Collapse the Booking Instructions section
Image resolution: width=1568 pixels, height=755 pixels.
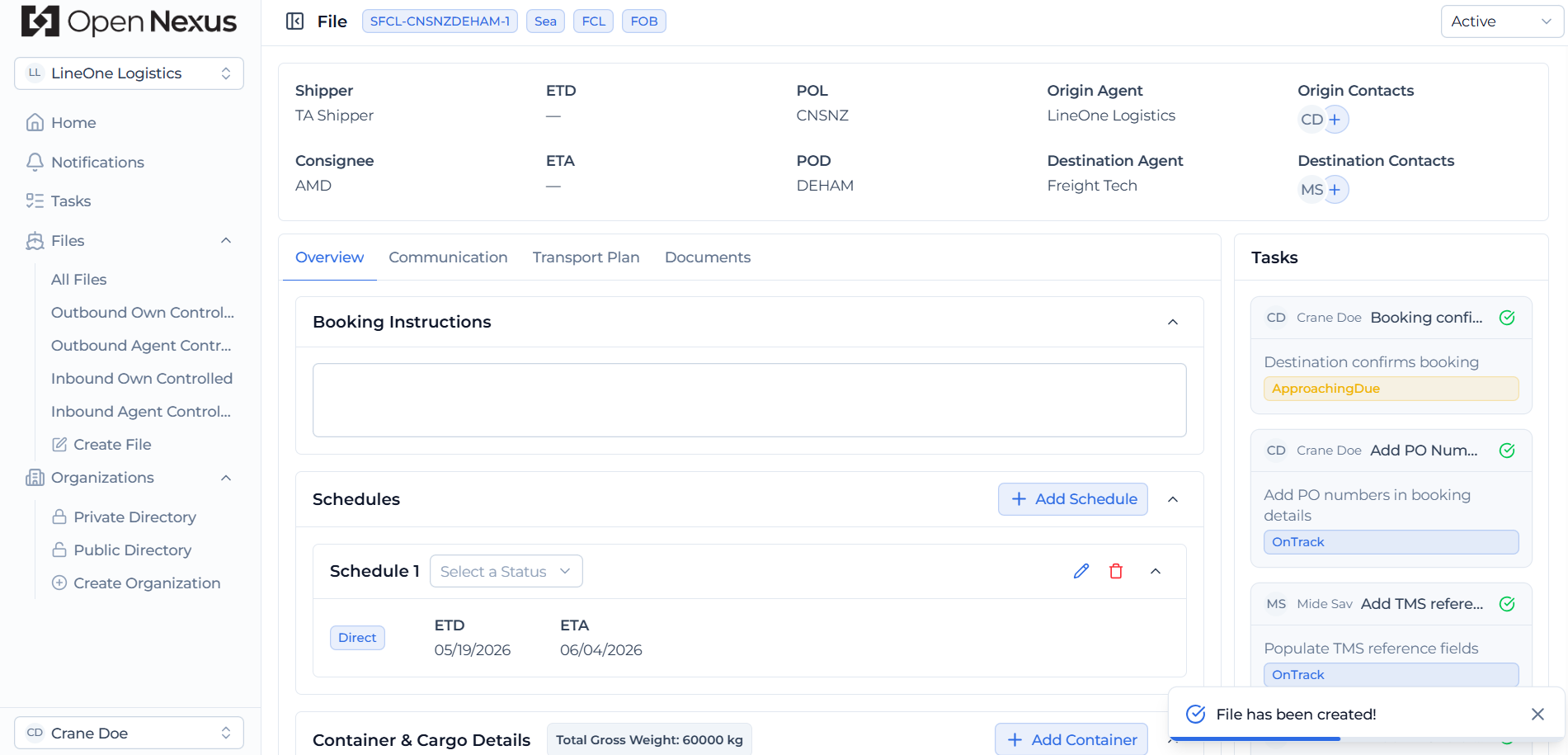pos(1173,322)
